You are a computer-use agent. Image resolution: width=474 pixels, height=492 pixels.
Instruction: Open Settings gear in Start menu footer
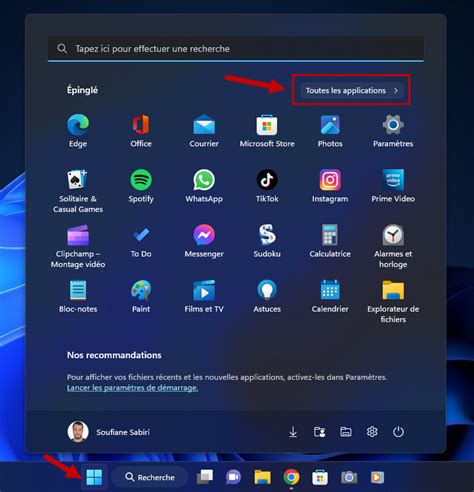(372, 432)
